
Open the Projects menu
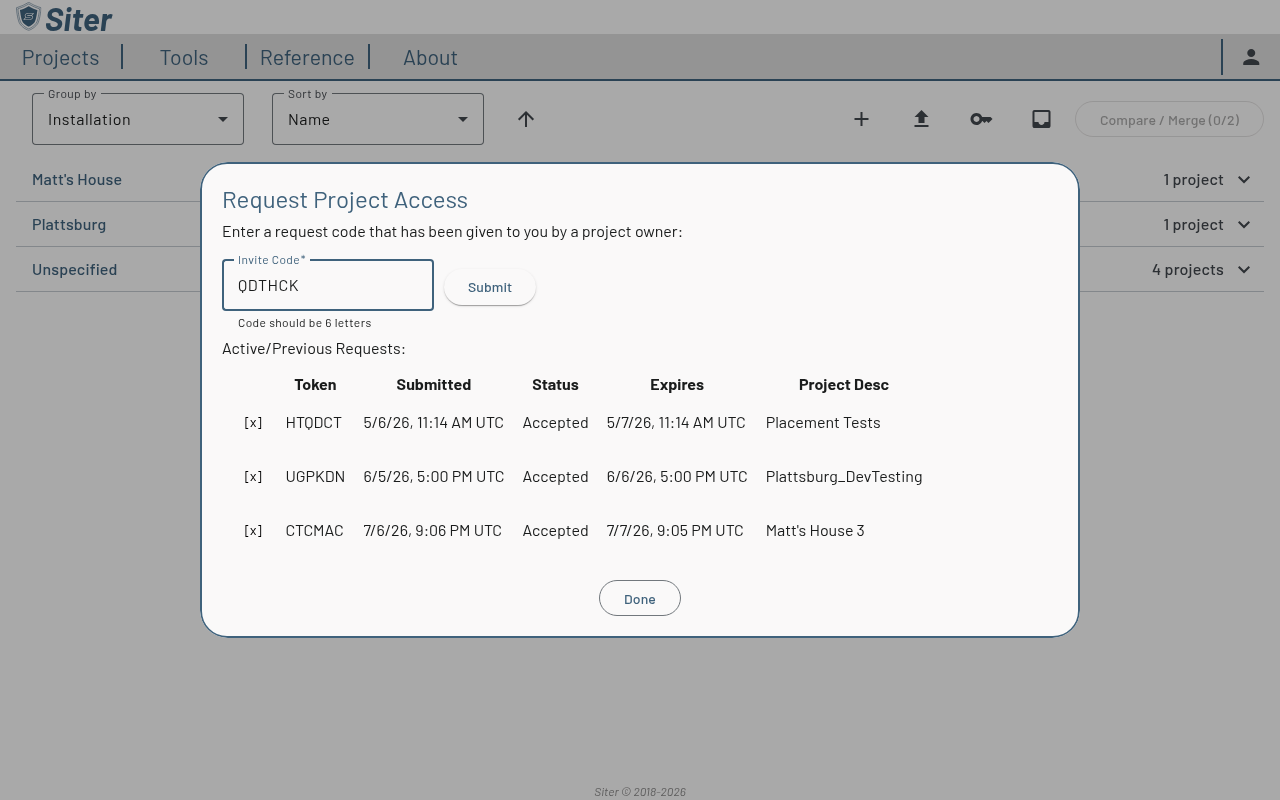click(60, 57)
